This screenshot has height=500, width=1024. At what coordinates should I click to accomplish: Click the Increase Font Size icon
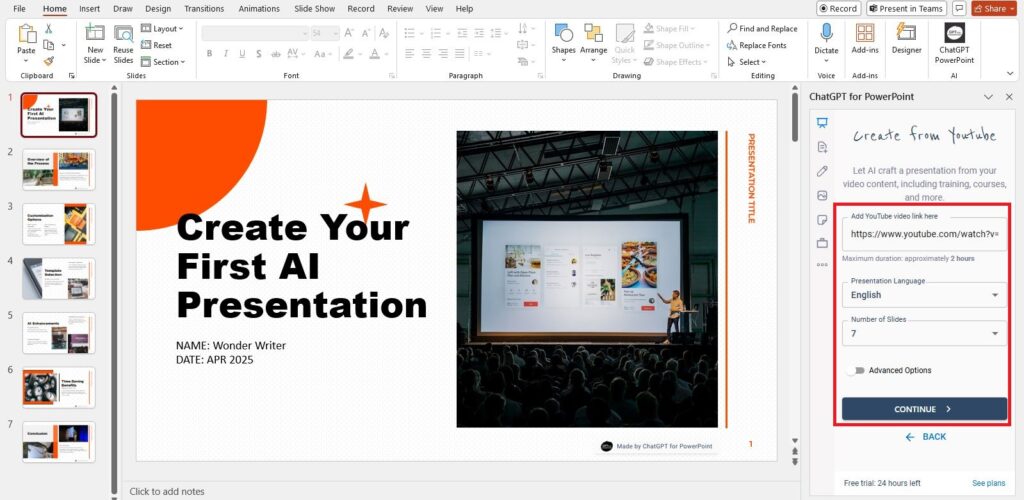pyautogui.click(x=349, y=33)
